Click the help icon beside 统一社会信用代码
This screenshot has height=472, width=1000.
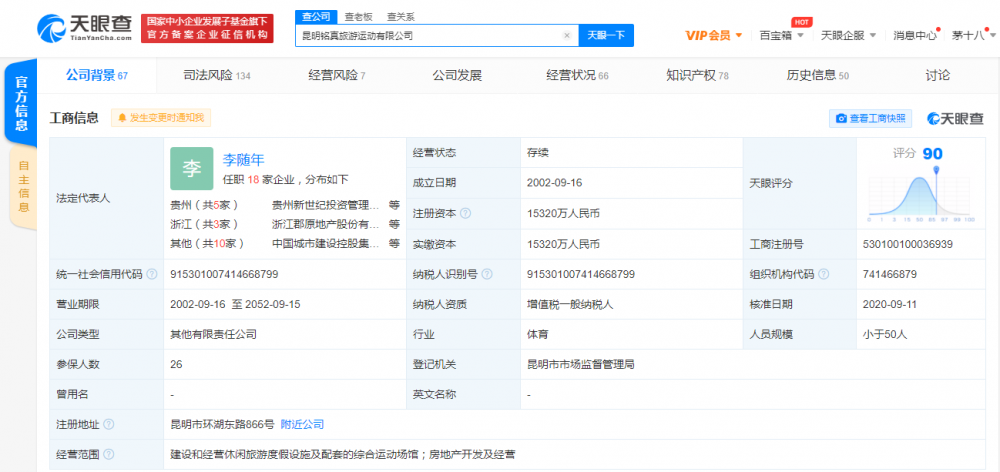point(152,274)
